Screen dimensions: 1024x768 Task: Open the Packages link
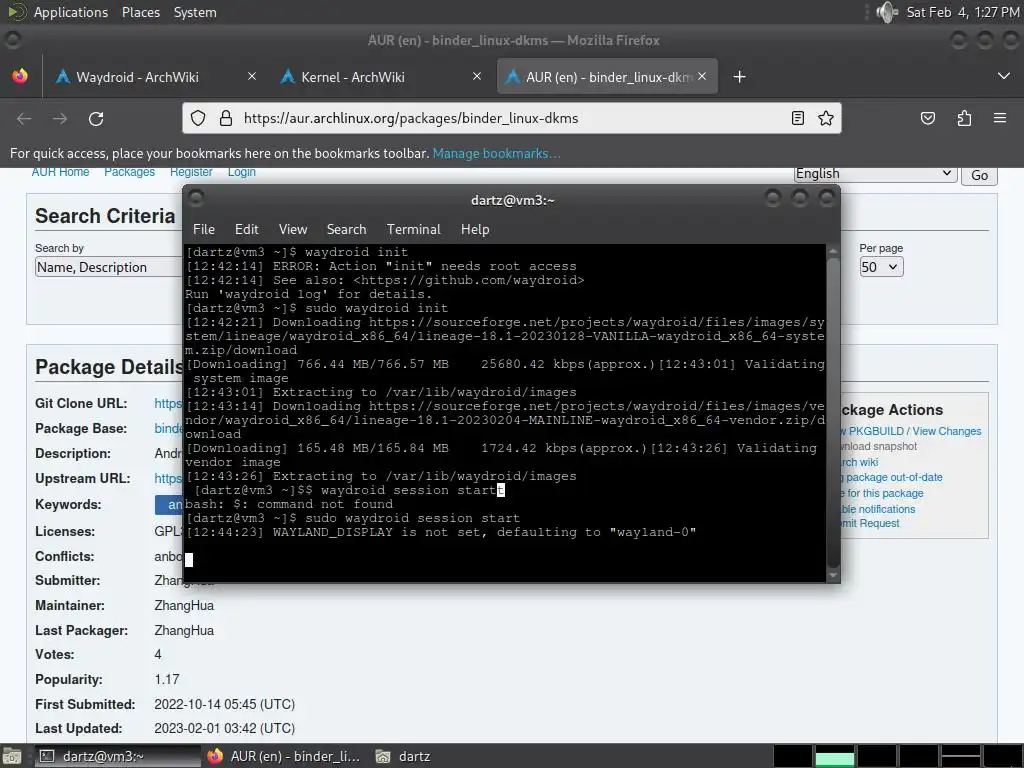[x=129, y=172]
